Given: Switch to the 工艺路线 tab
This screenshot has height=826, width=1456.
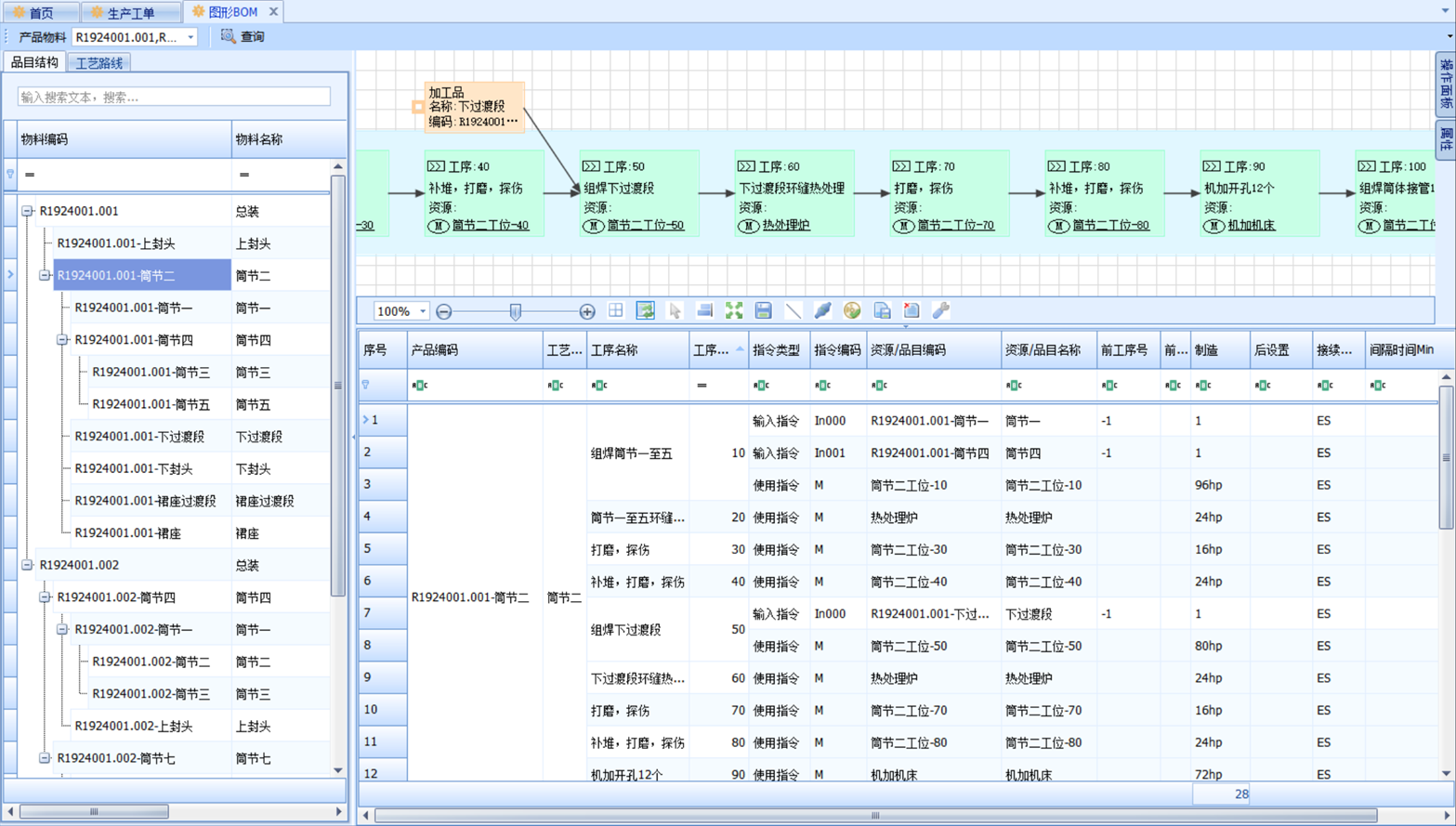Looking at the screenshot, I should tap(98, 63).
